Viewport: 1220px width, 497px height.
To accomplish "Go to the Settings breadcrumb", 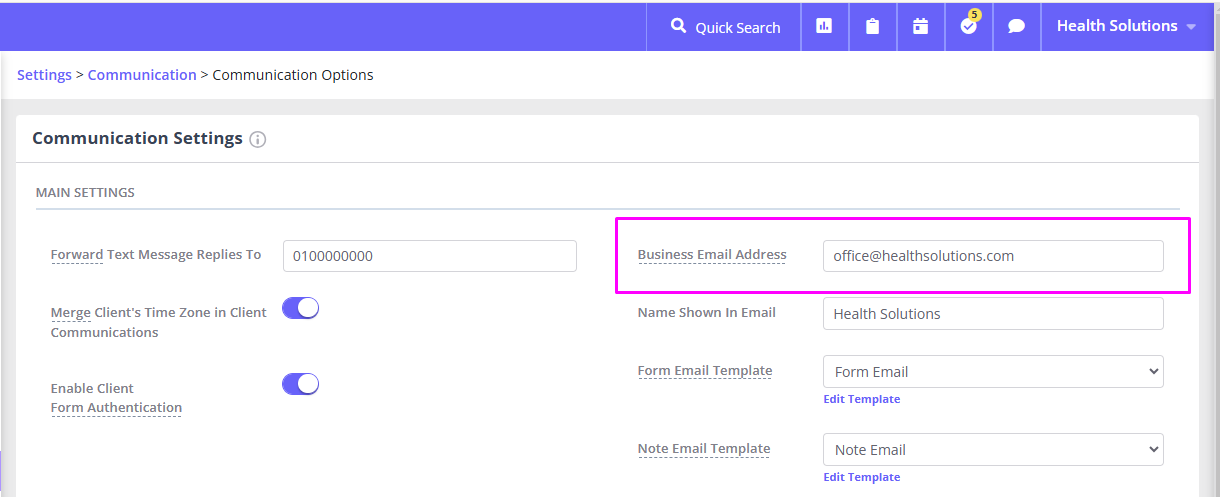I will coord(44,75).
